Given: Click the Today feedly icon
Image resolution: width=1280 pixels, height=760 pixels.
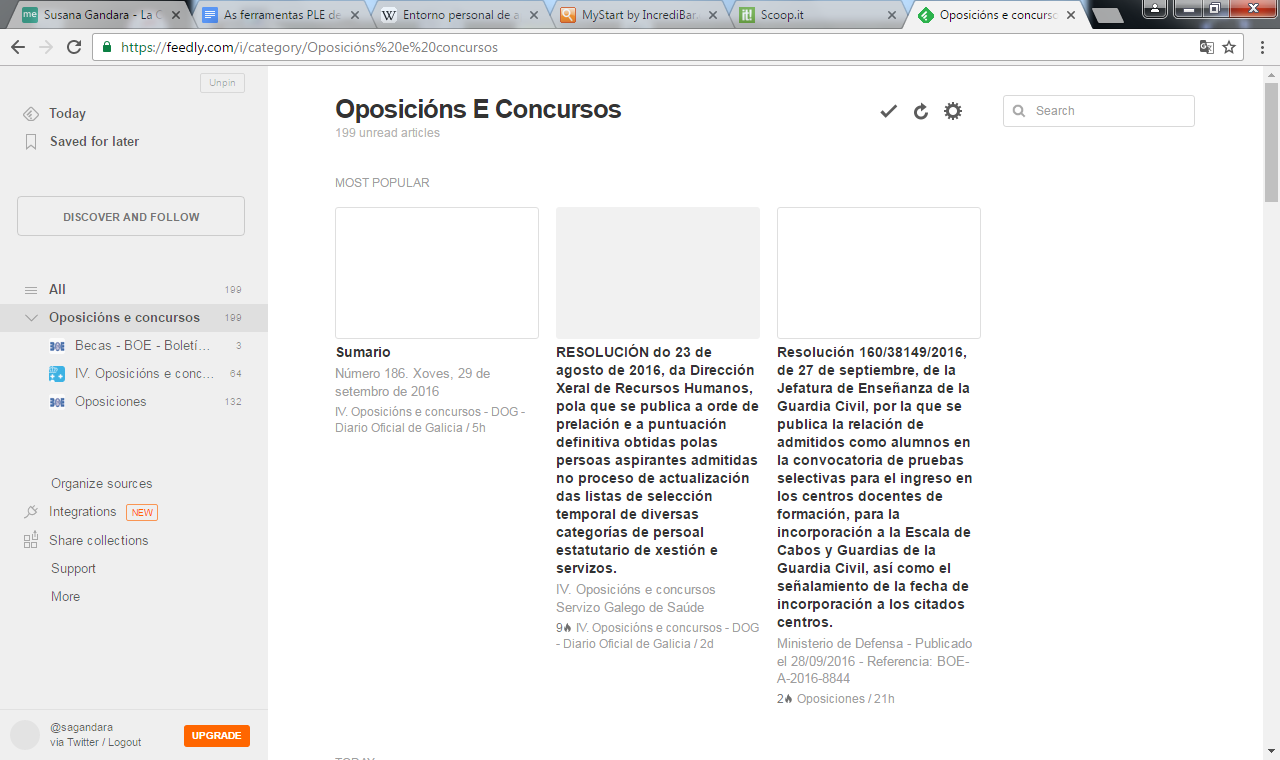Looking at the screenshot, I should click(x=31, y=114).
